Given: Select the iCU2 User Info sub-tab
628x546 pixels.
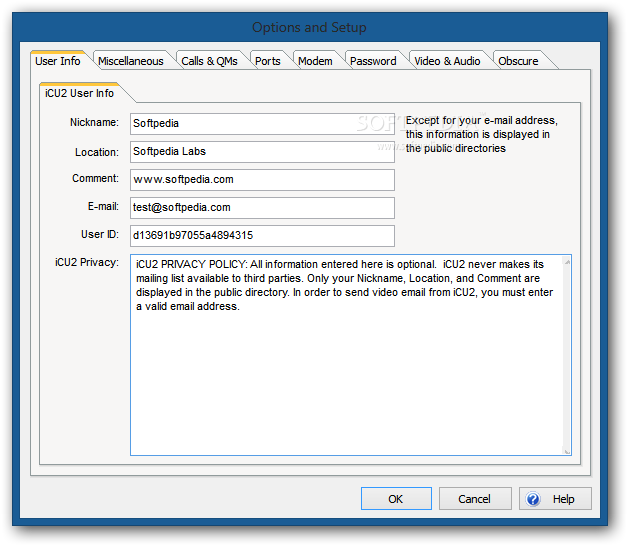Looking at the screenshot, I should [80, 93].
